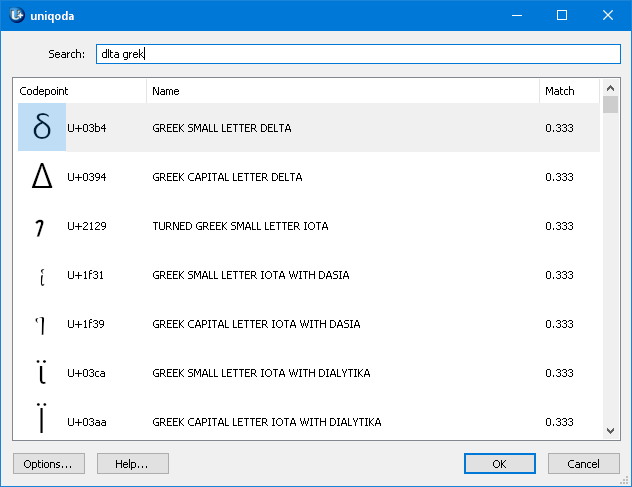Image resolution: width=632 pixels, height=487 pixels.
Task: Select the Greek small letter delta glyph
Action: (42, 128)
